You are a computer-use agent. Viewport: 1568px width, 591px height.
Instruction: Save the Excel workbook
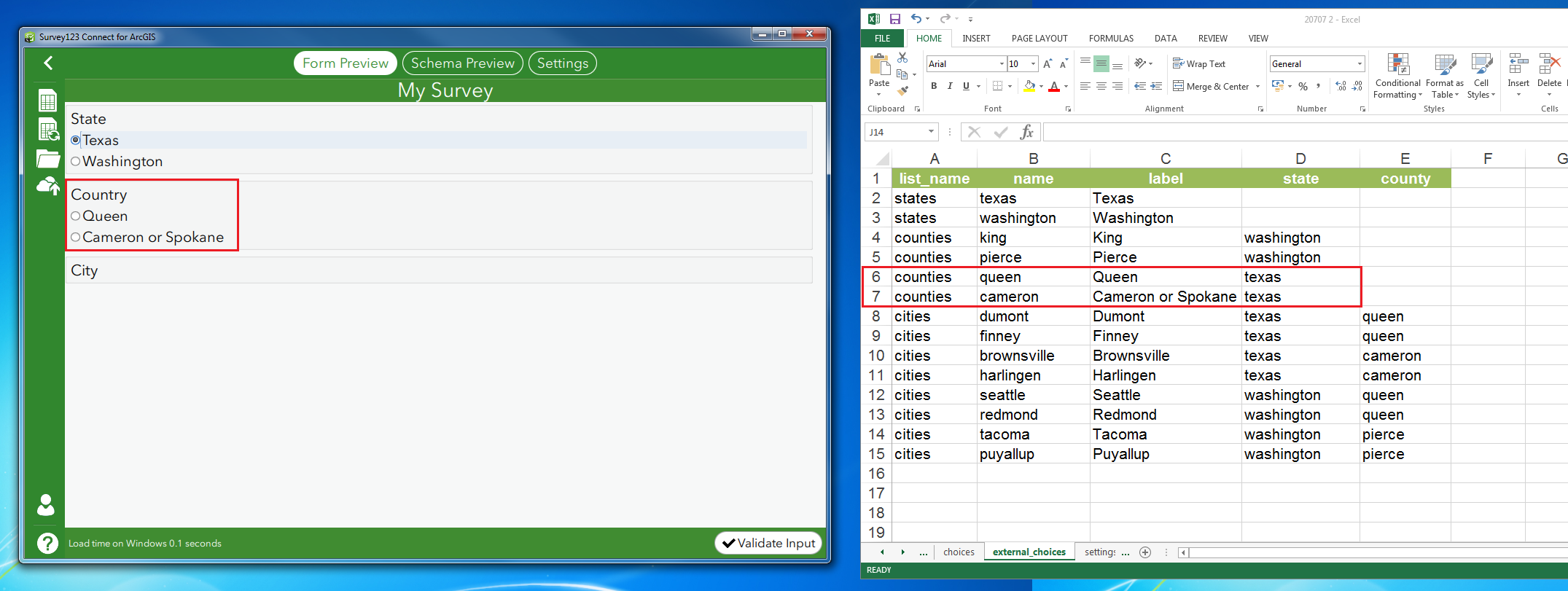895,19
